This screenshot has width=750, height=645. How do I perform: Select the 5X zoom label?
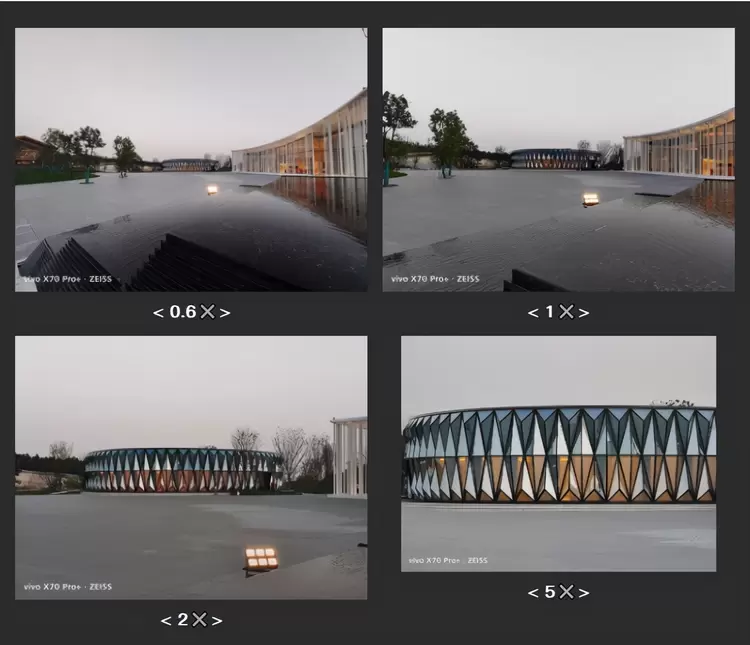coord(558,593)
